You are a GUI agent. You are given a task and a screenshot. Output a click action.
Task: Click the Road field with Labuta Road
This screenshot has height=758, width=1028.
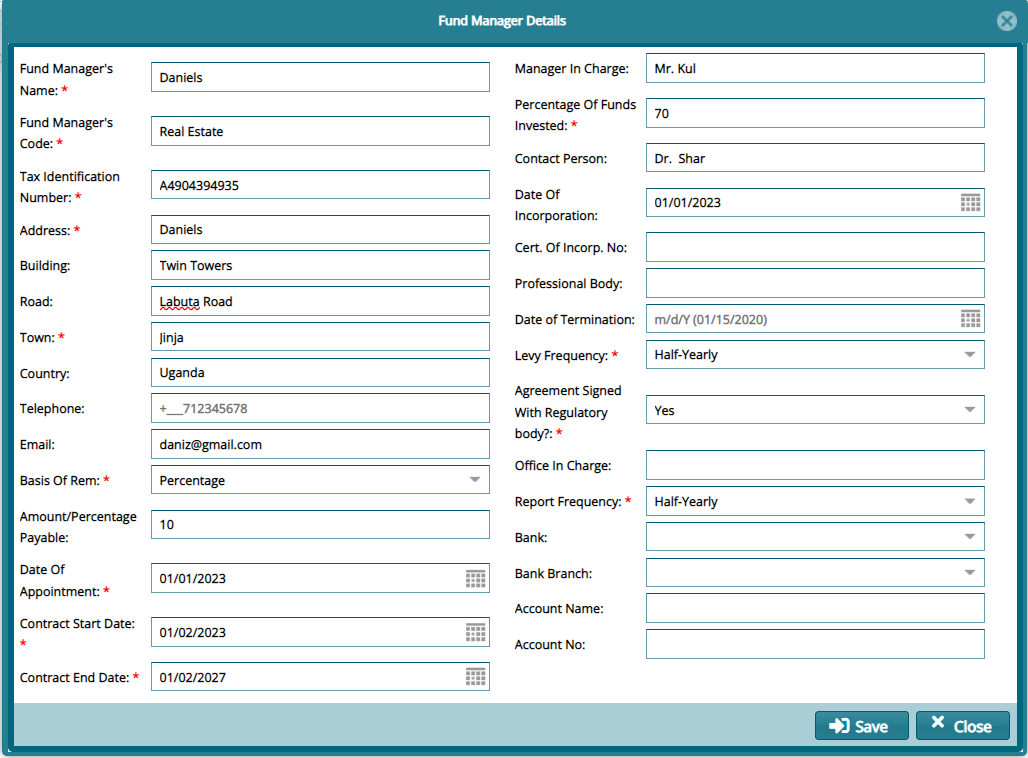coord(320,302)
